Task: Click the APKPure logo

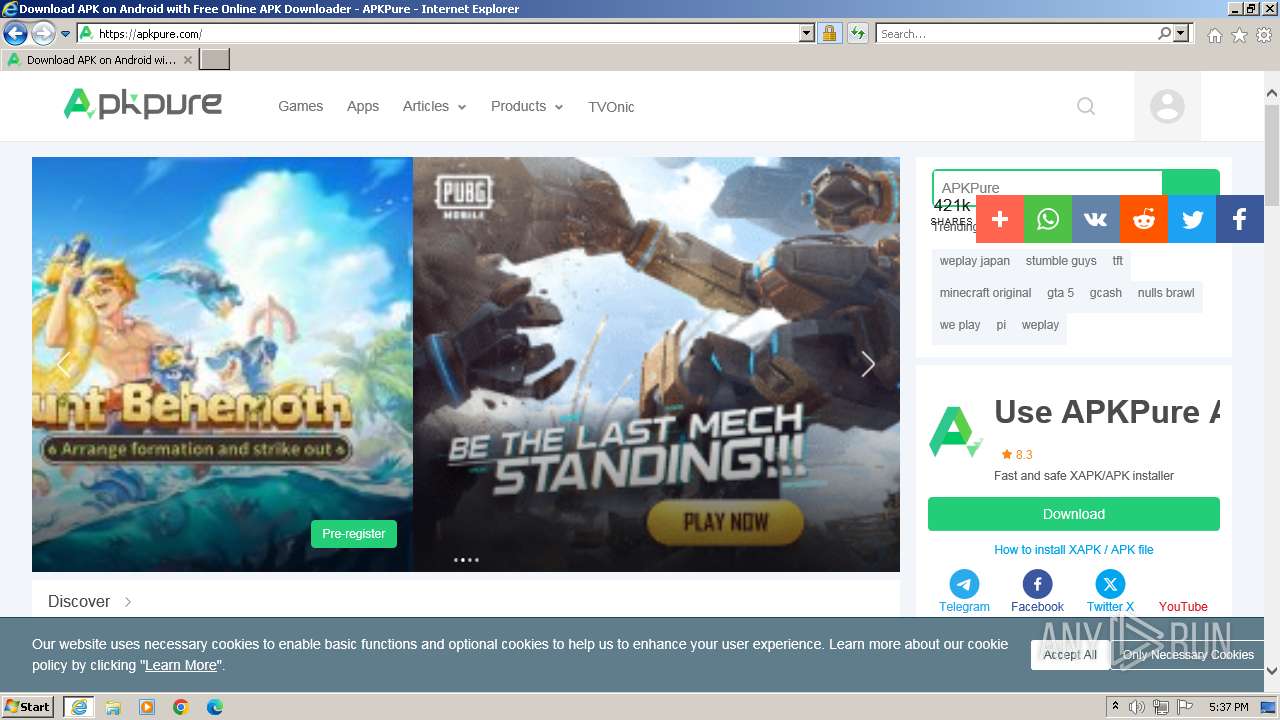Action: [143, 104]
